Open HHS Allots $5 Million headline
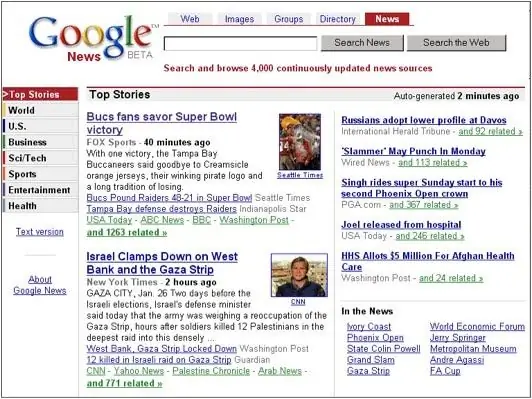Image resolution: width=532 pixels, height=399 pixels. coord(428,261)
